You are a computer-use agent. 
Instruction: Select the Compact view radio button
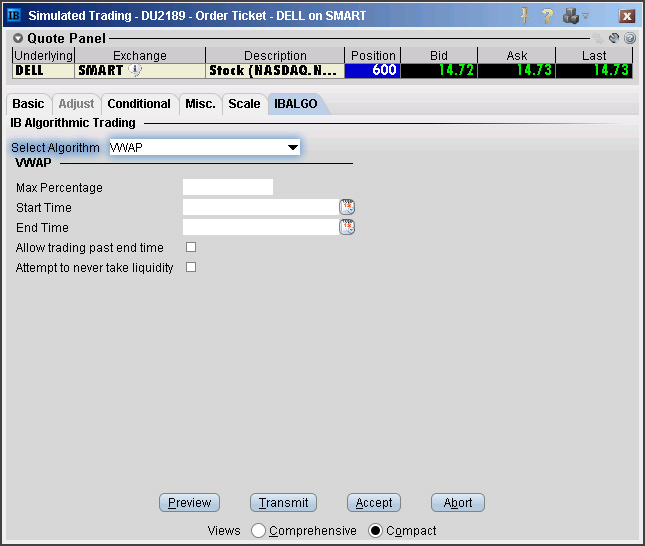coord(375,530)
